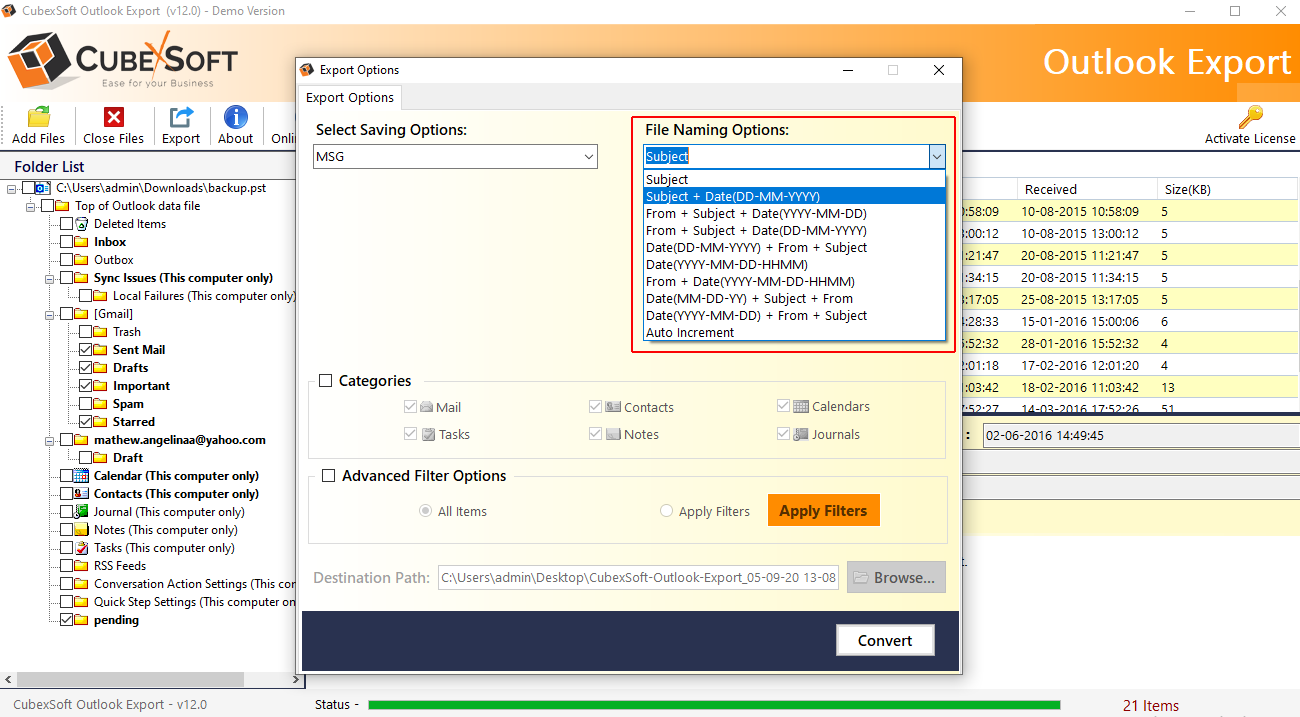This screenshot has width=1300, height=717.
Task: Click the Received column header
Action: coord(1087,189)
